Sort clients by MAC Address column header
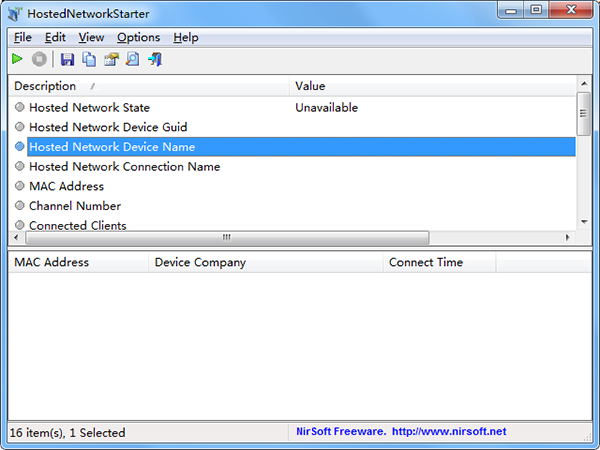 78,262
